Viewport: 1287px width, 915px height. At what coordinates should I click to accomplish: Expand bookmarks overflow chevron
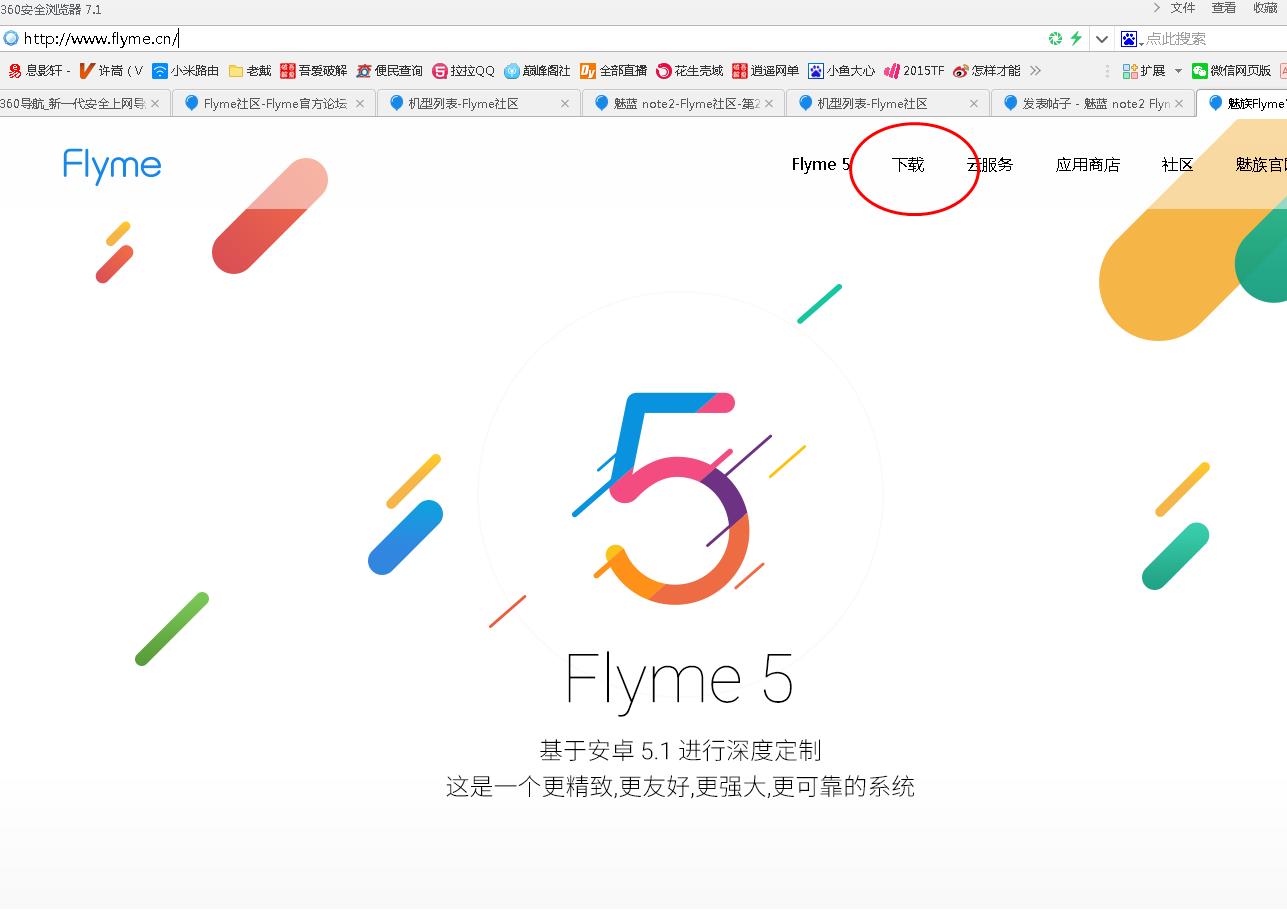point(1035,71)
